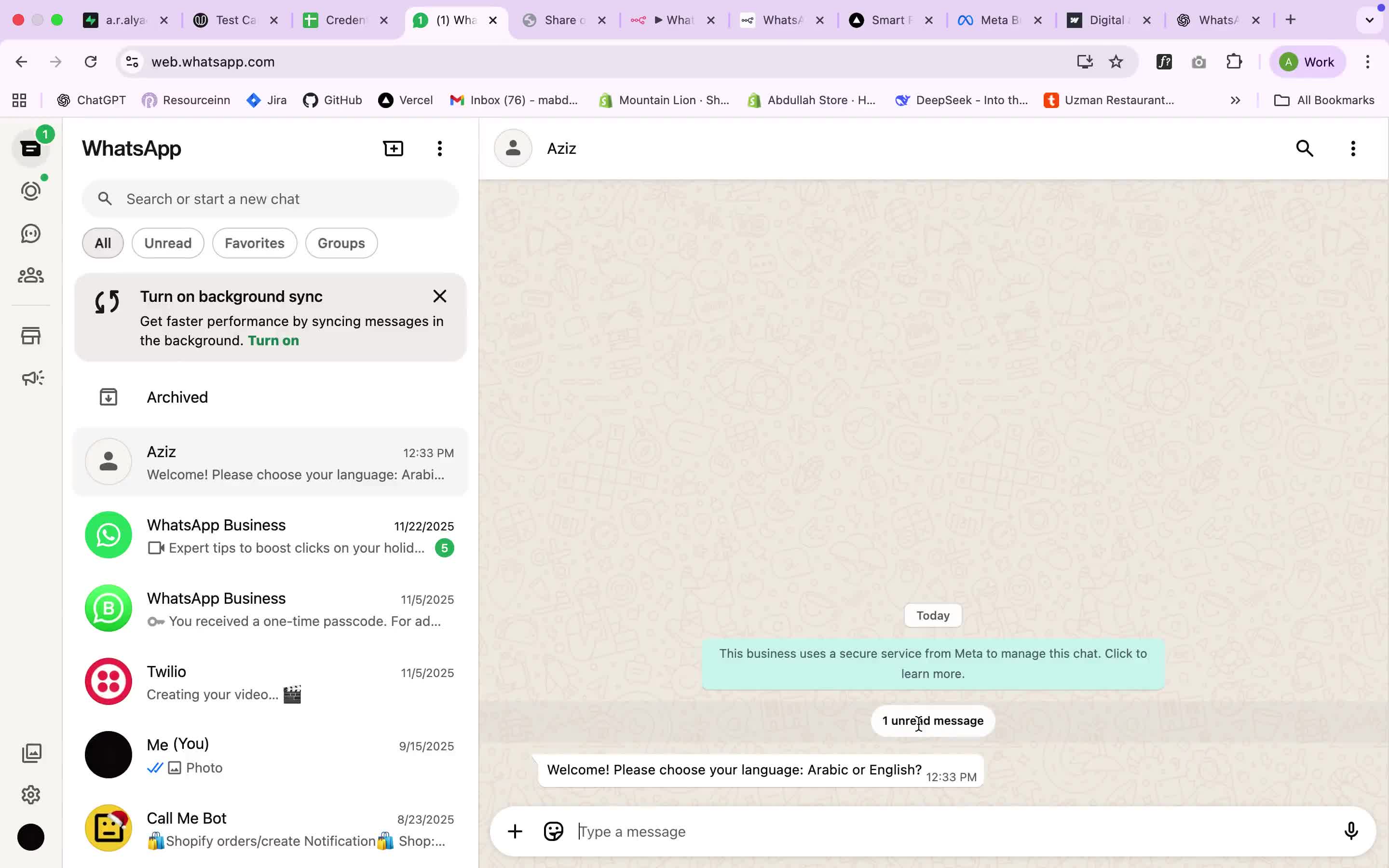The width and height of the screenshot is (1389, 868).
Task: Open the Chrome apps grid shortcut
Action: tap(19, 100)
